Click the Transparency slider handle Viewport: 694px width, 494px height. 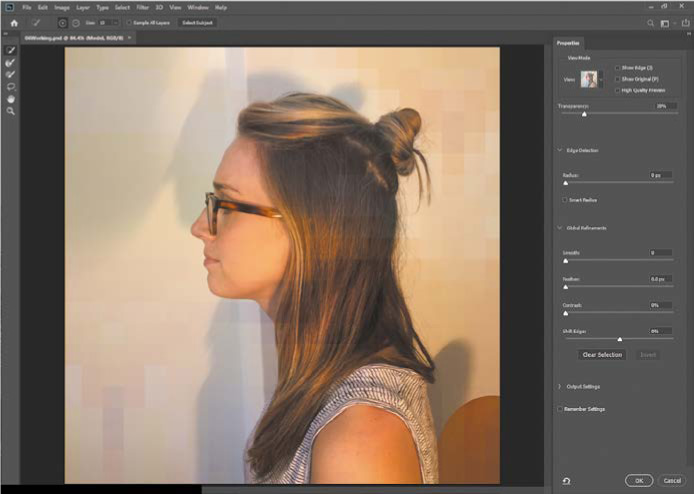584,114
